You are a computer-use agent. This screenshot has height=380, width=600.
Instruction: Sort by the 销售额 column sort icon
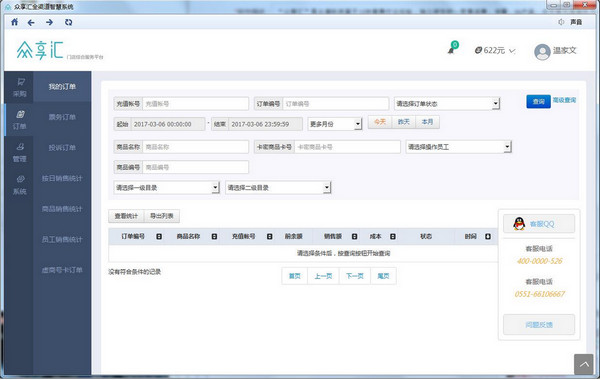click(354, 236)
